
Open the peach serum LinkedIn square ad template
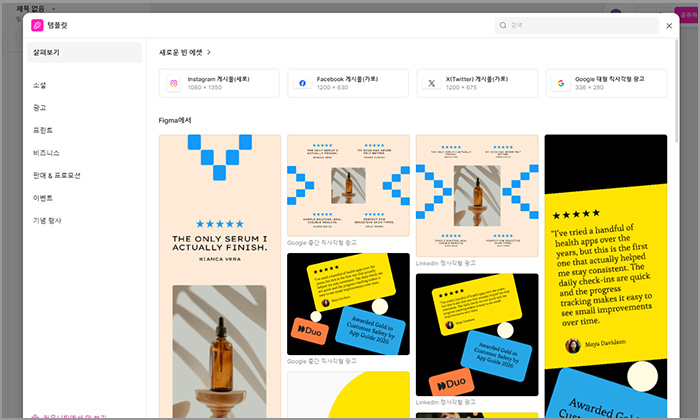477,195
